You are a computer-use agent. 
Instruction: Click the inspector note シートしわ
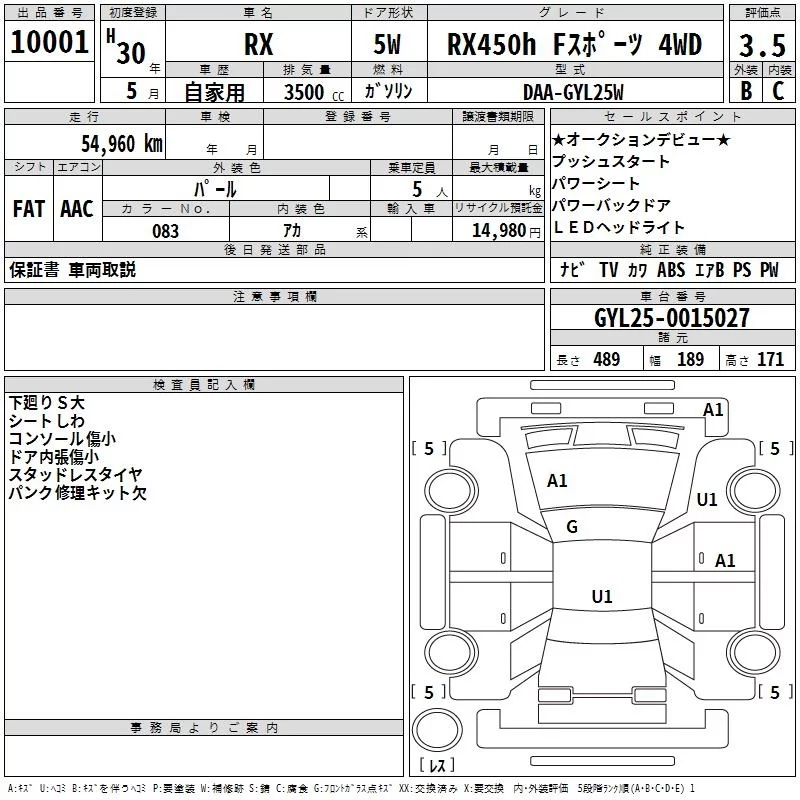pyautogui.click(x=46, y=420)
